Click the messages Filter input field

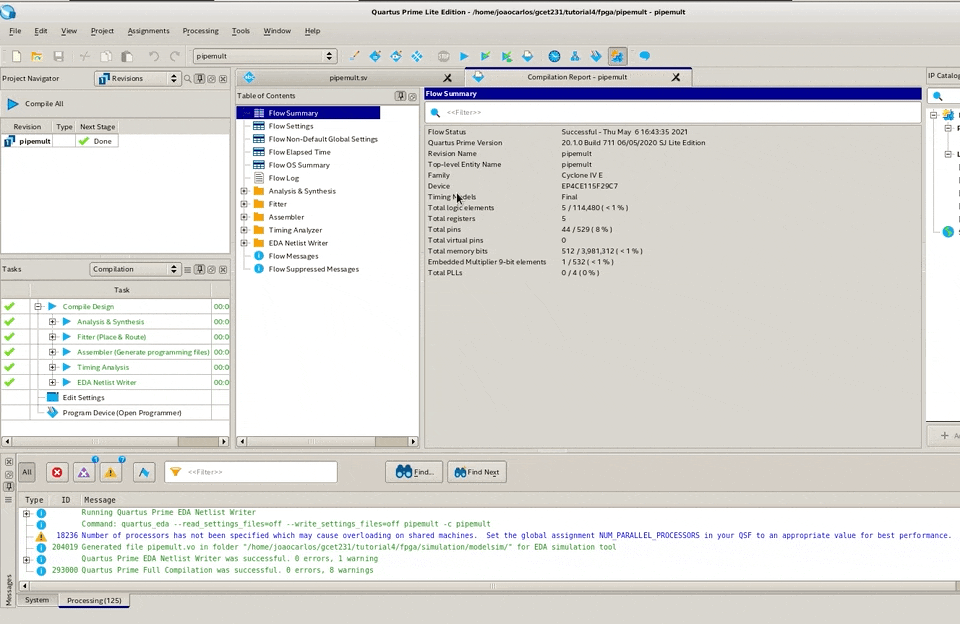(x=251, y=472)
